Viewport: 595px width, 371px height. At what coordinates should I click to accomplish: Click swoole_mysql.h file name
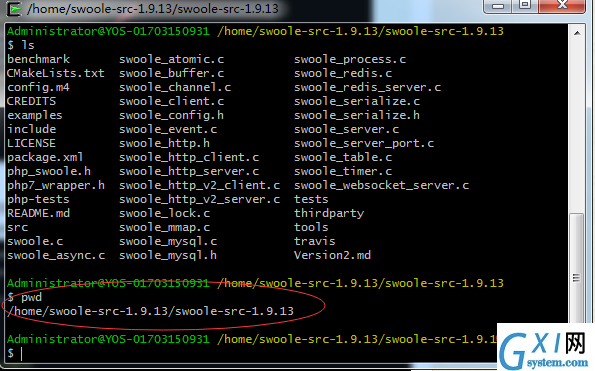tap(168, 255)
